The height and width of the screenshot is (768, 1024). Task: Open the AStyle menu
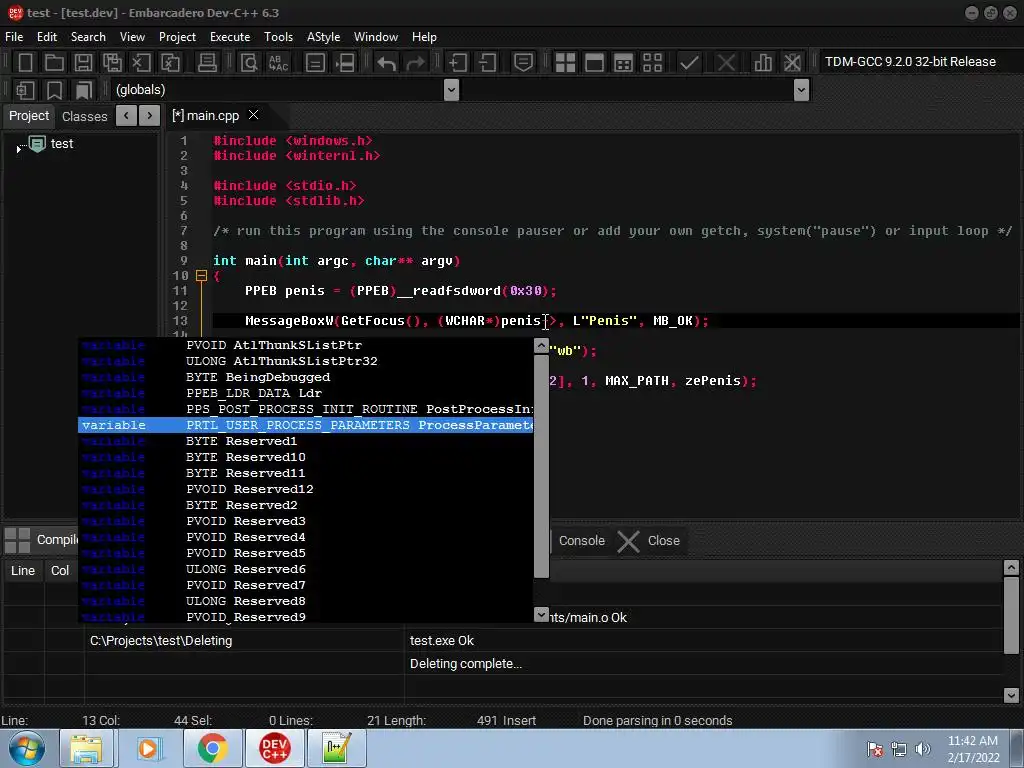point(323,37)
